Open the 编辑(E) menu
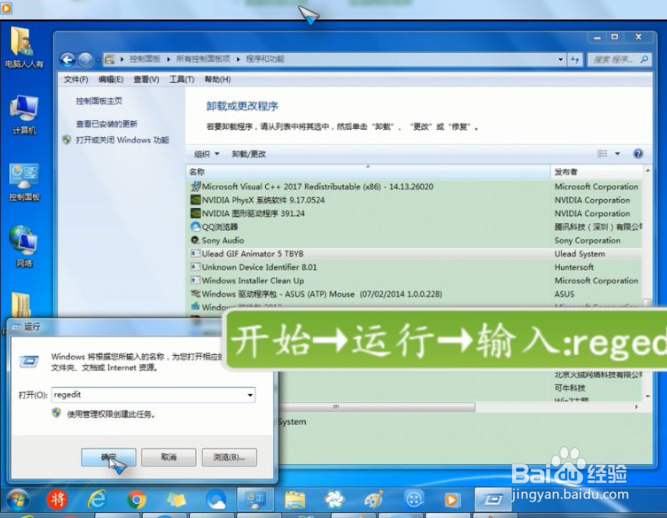Screen dimensions: 667x518 (111, 80)
